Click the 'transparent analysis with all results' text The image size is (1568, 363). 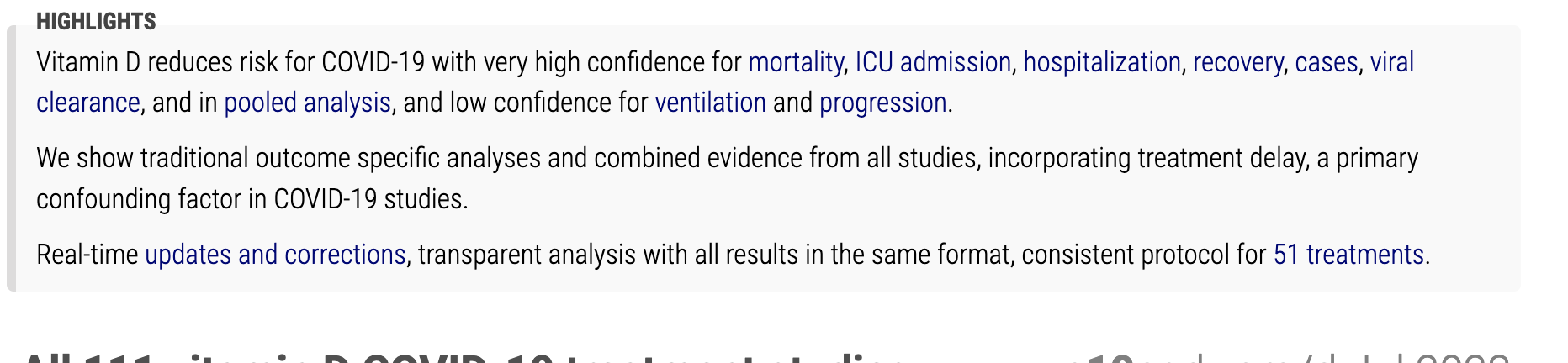point(608,254)
